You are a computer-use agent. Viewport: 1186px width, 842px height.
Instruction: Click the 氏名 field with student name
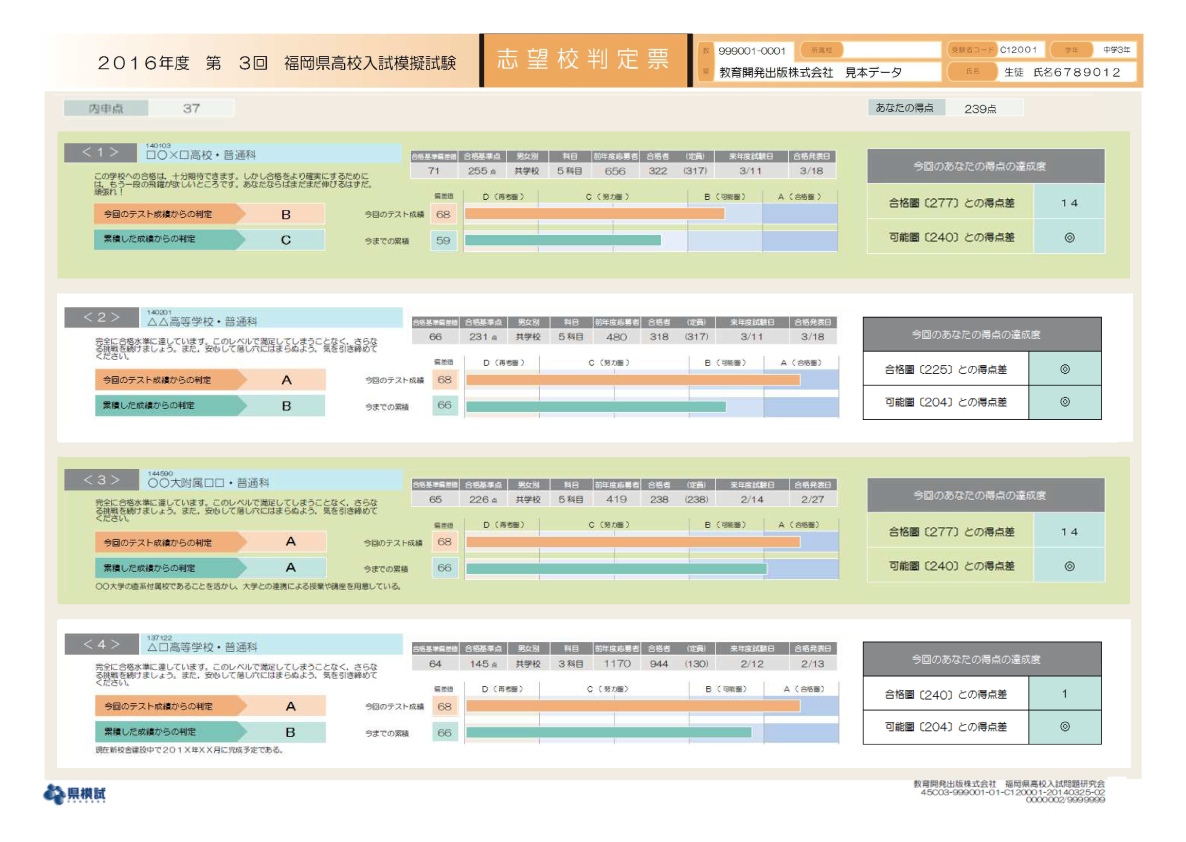click(1067, 72)
